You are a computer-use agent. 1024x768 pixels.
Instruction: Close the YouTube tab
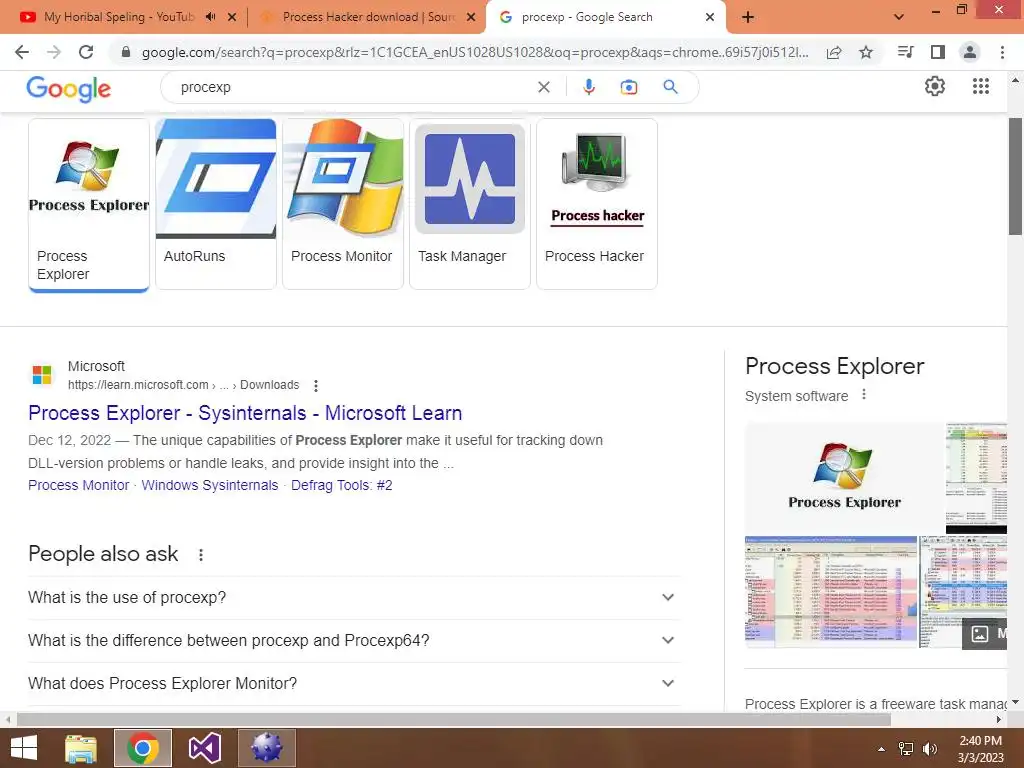232,17
